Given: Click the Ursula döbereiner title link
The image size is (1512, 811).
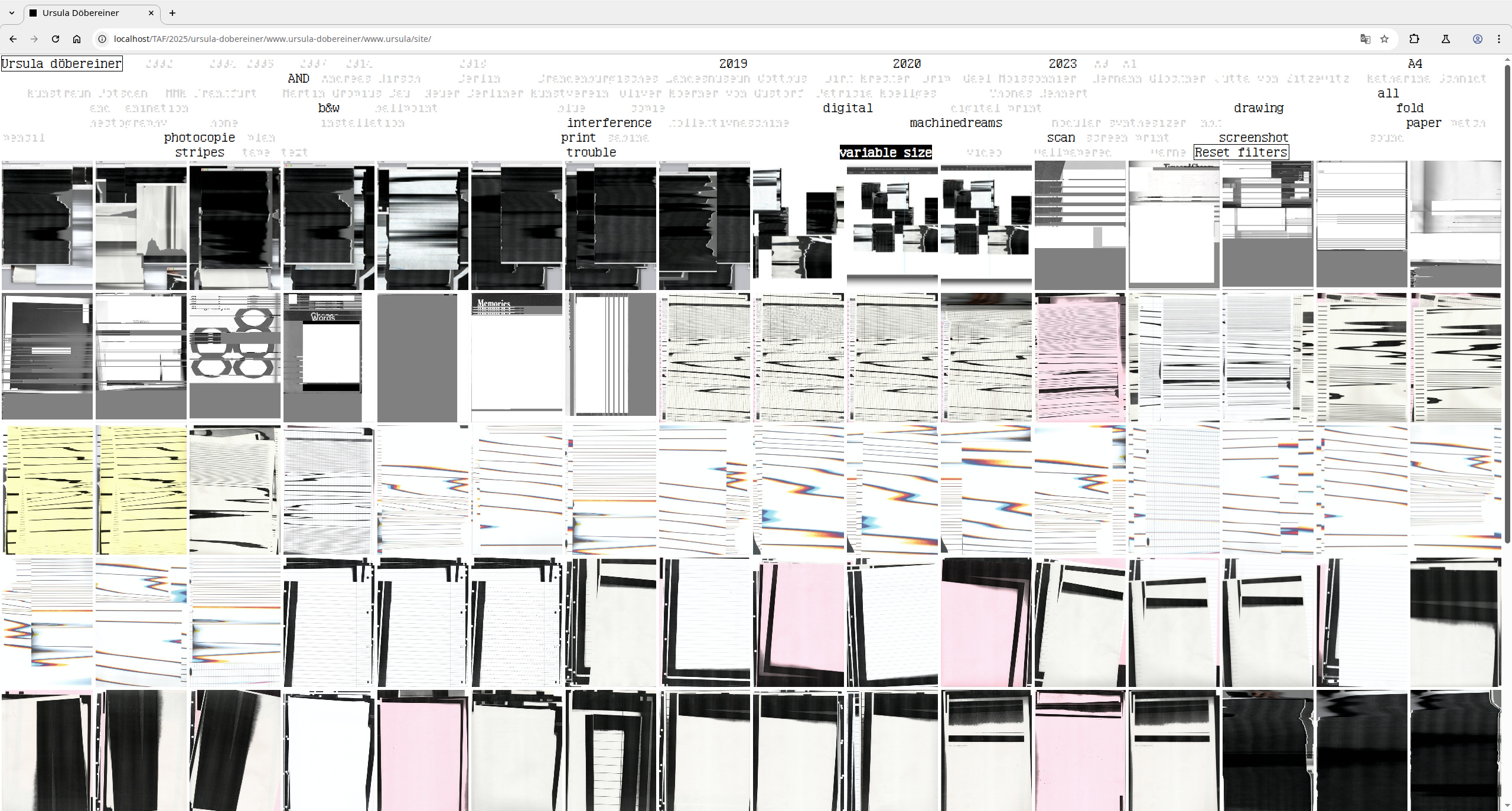Looking at the screenshot, I should [61, 64].
